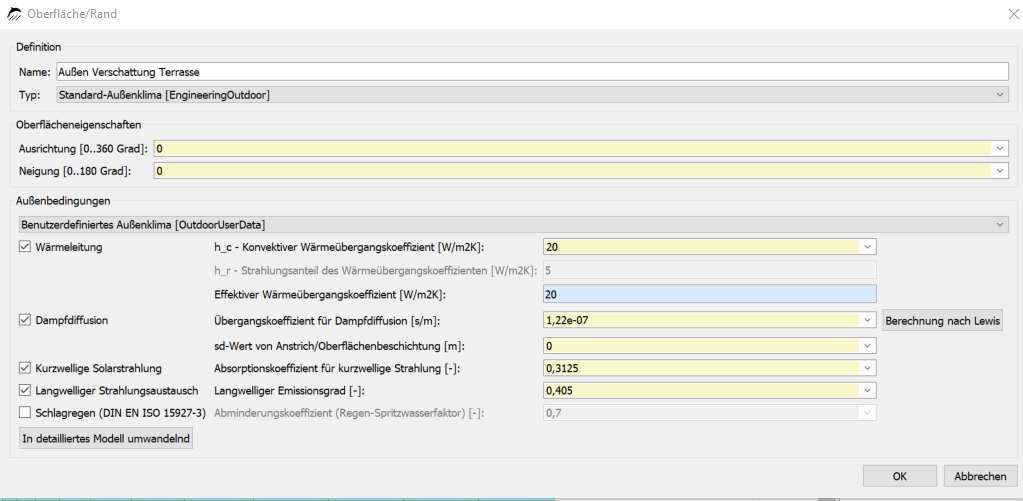Expand the h_c Wärmeübergangskoeffizient dropdown
The height and width of the screenshot is (501, 1023).
click(868, 247)
